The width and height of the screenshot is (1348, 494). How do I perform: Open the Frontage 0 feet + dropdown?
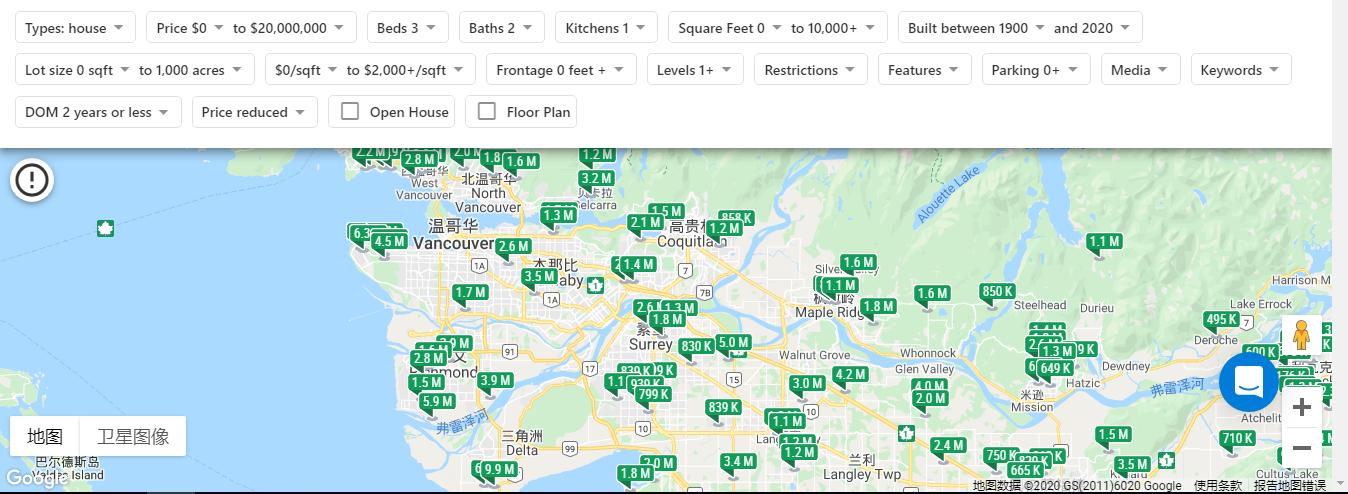[x=560, y=70]
